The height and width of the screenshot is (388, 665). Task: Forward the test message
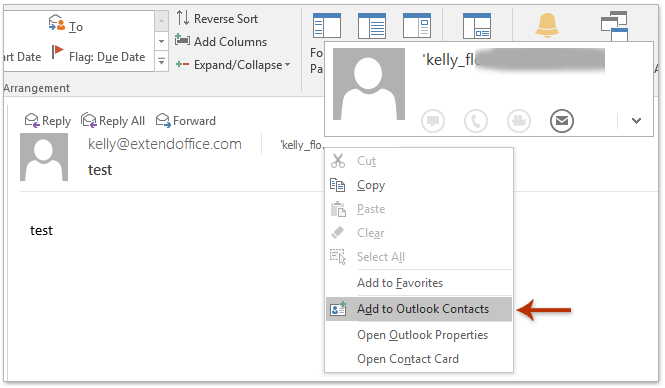point(186,121)
